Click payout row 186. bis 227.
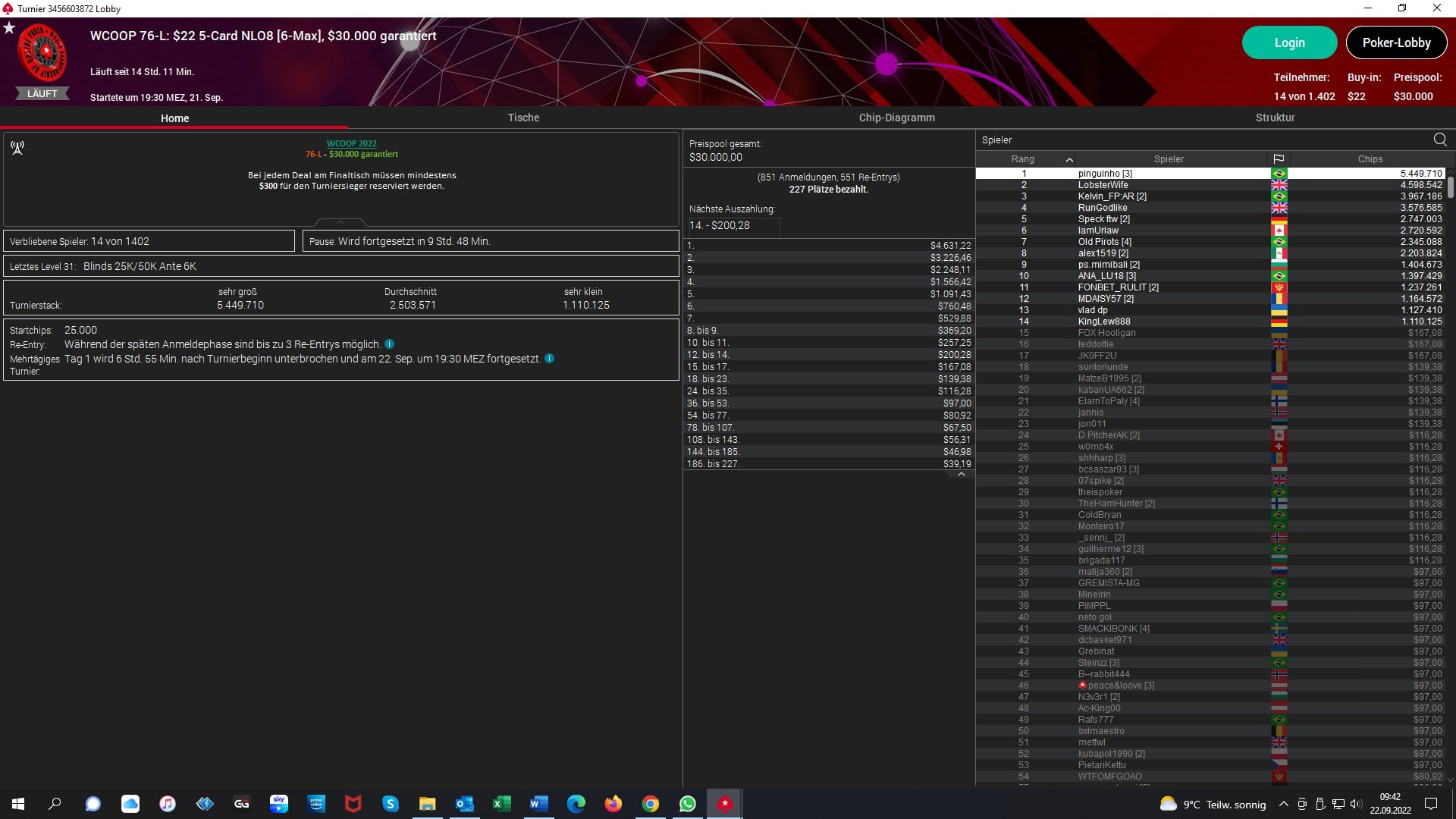This screenshot has width=1456, height=819. (x=828, y=464)
